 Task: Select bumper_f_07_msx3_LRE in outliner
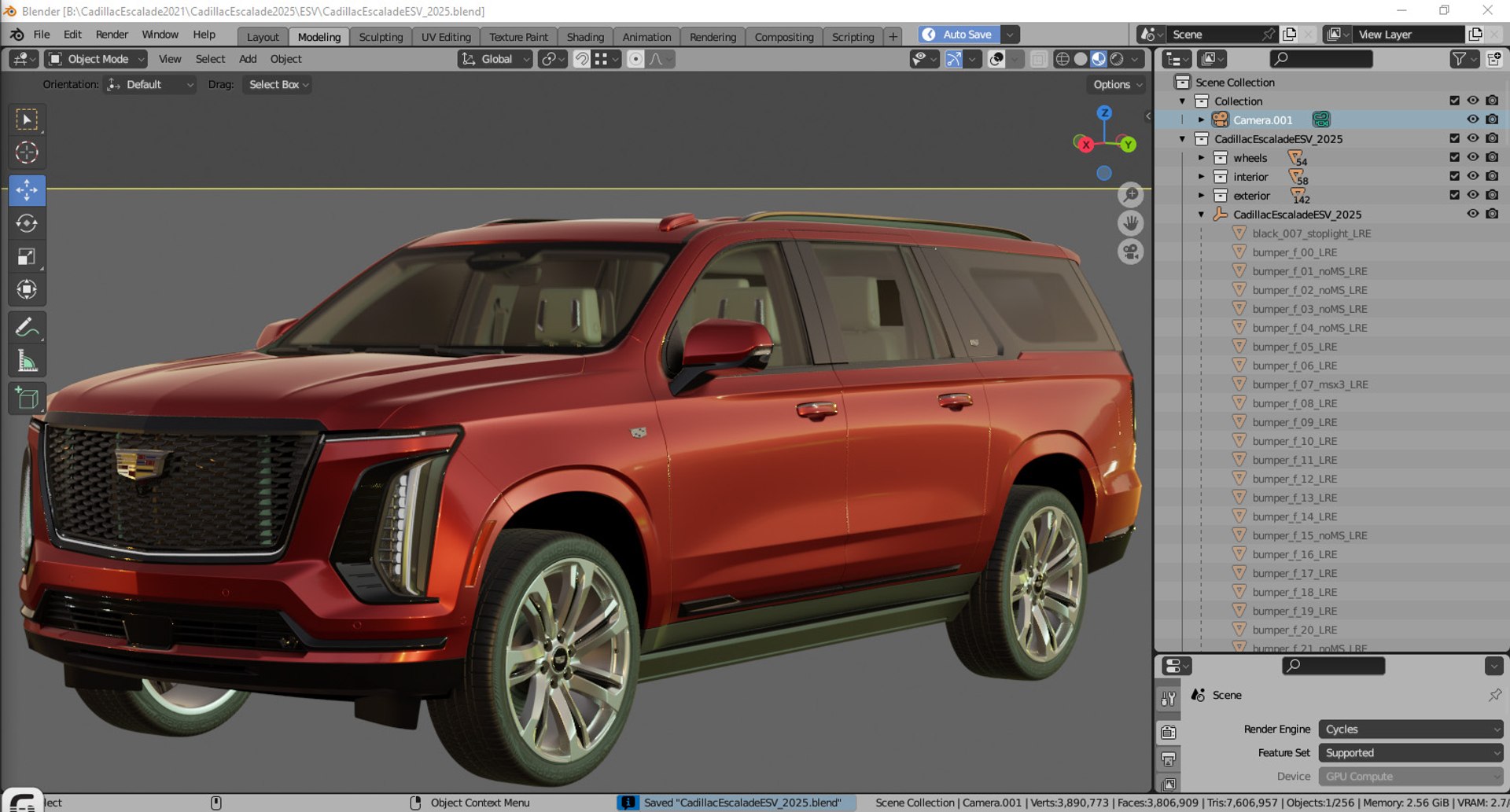coord(1309,384)
